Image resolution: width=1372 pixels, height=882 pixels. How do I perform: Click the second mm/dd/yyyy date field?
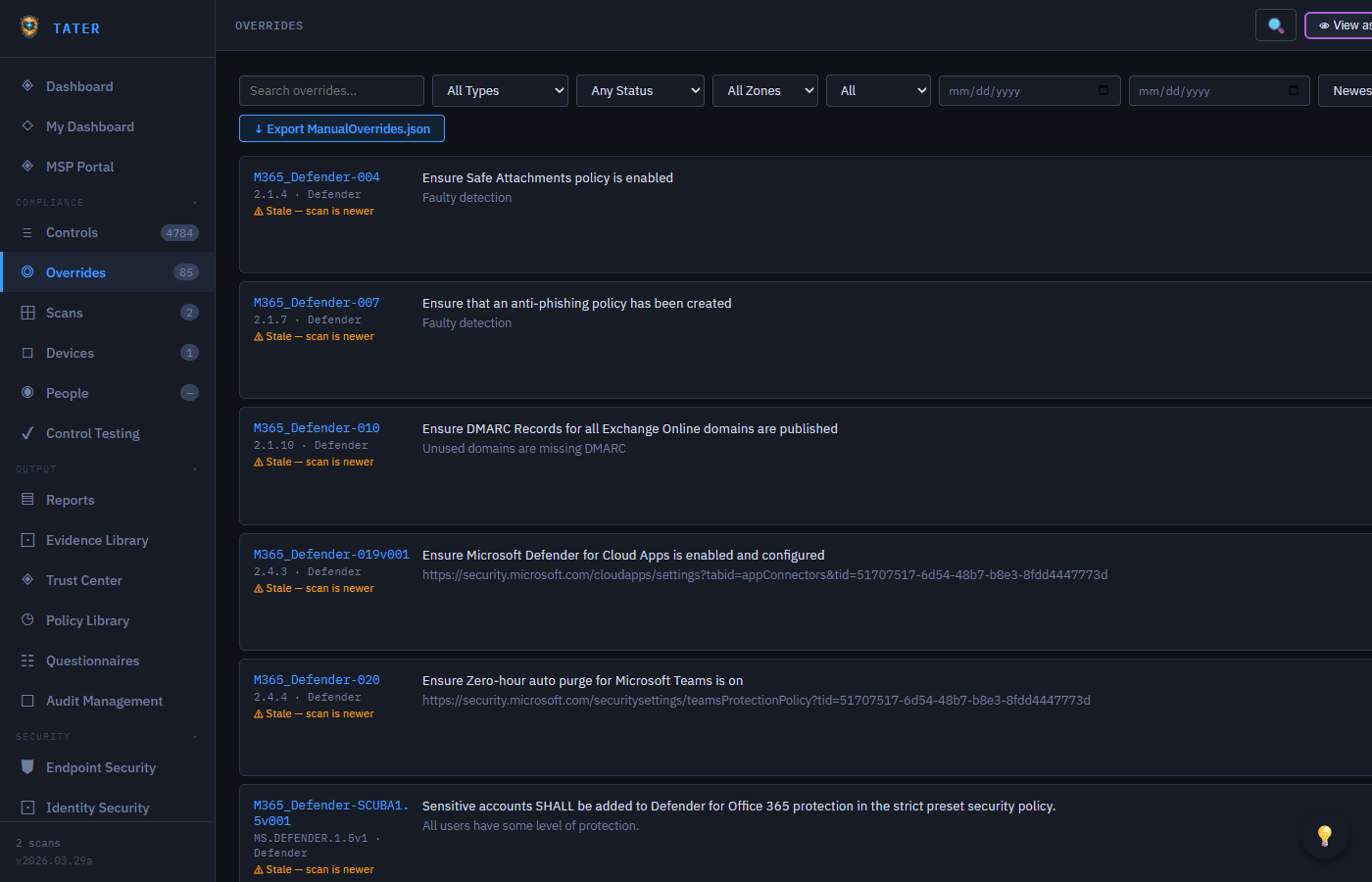coord(1219,90)
